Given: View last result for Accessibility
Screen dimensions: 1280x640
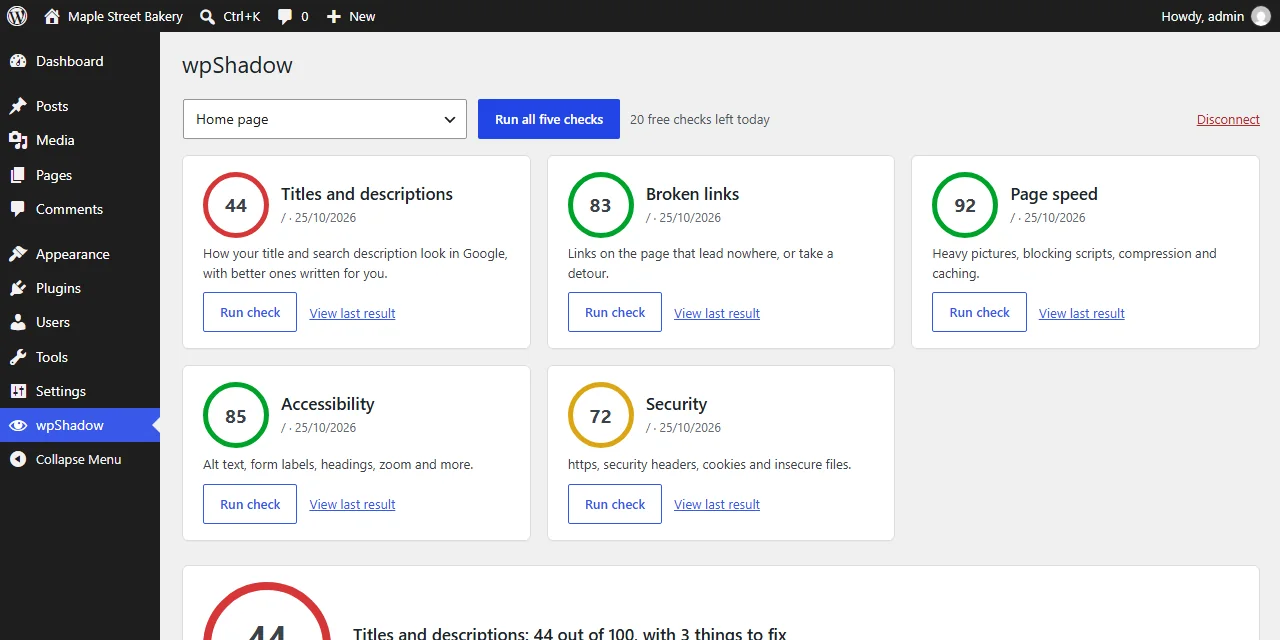Looking at the screenshot, I should [352, 504].
